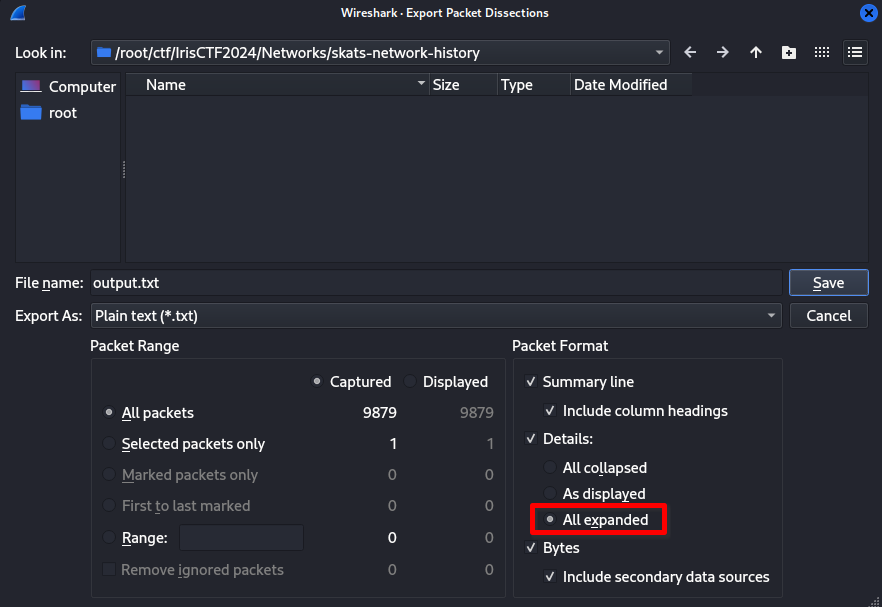Image resolution: width=882 pixels, height=607 pixels.
Task: Open Export As format dropdown
Action: click(x=436, y=316)
